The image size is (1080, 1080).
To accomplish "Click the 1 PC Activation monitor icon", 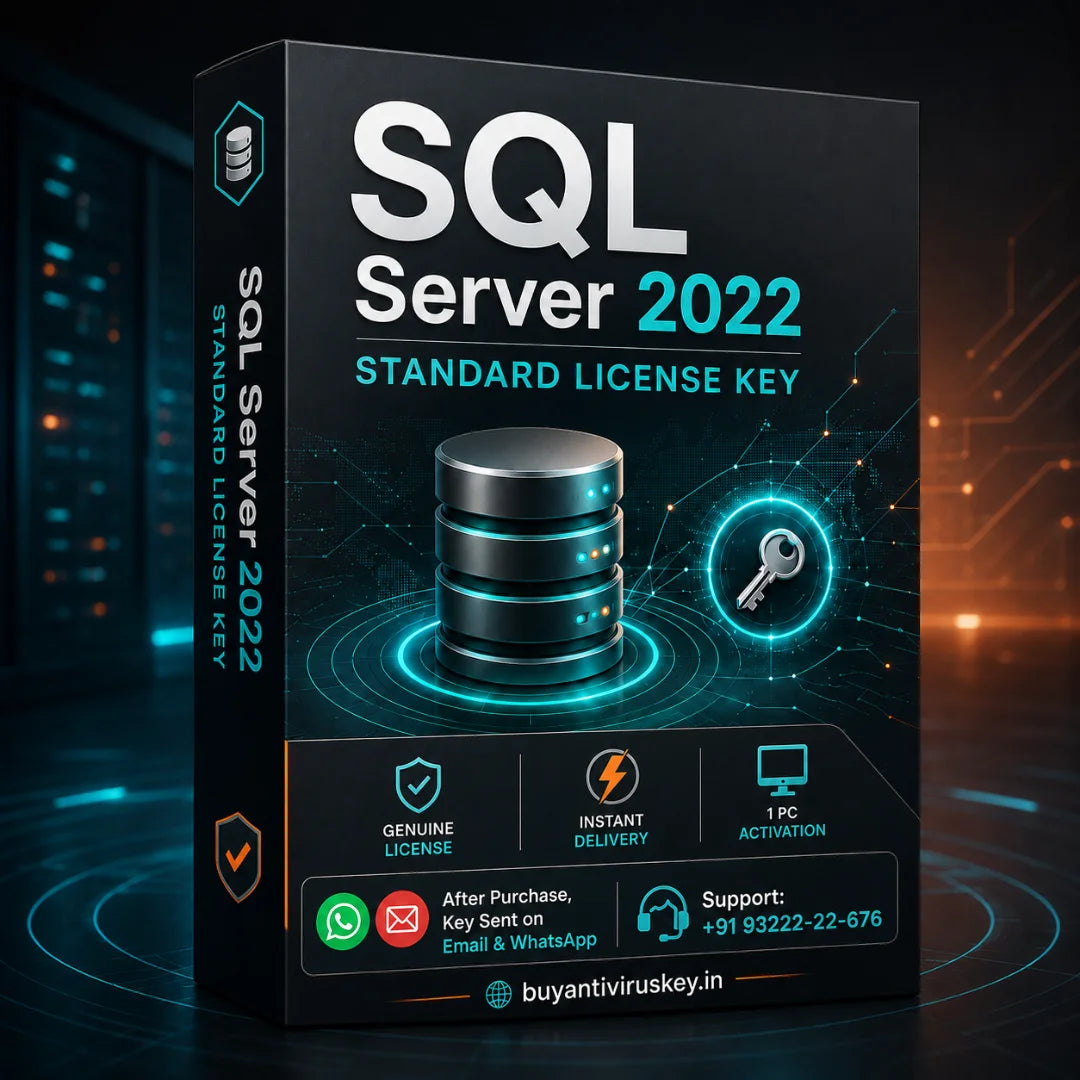I will click(x=782, y=770).
